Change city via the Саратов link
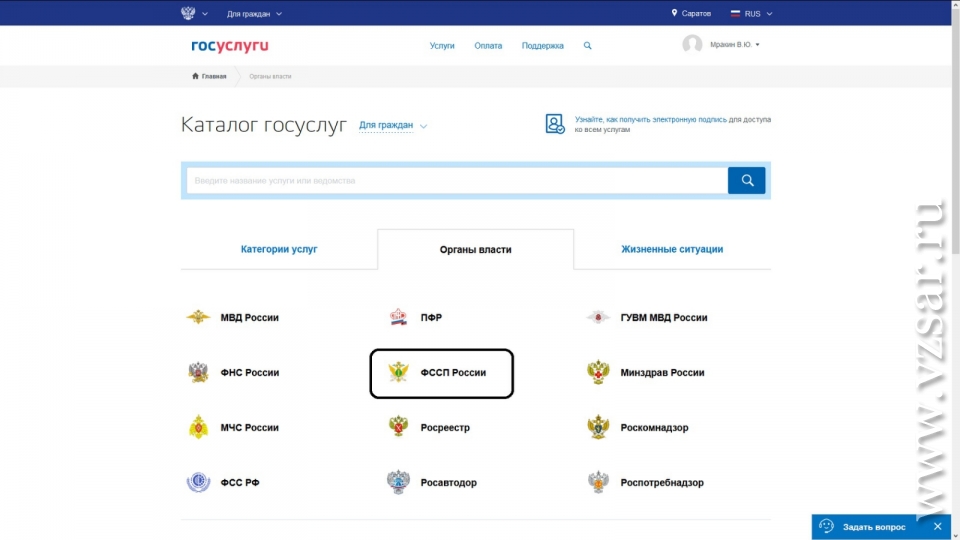This screenshot has height=540, width=960. 696,13
